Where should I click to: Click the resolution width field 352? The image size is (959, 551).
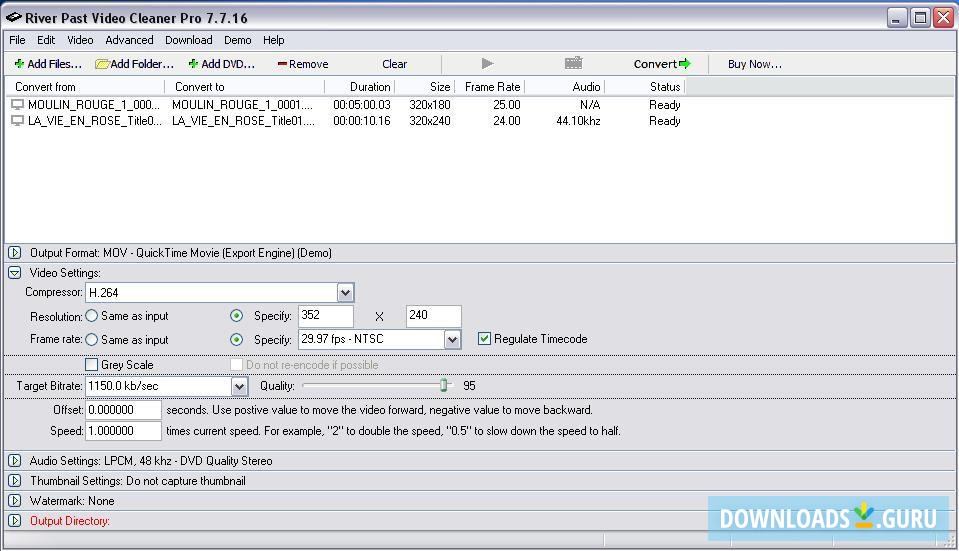[x=325, y=316]
